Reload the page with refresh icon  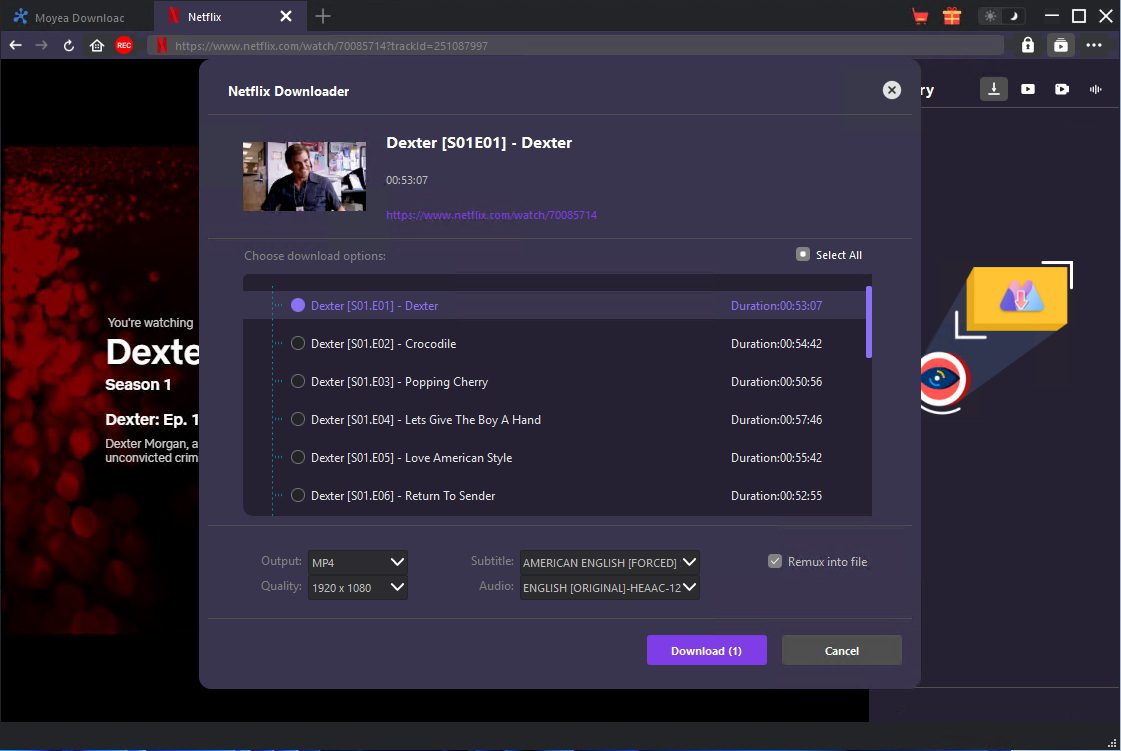(69, 45)
